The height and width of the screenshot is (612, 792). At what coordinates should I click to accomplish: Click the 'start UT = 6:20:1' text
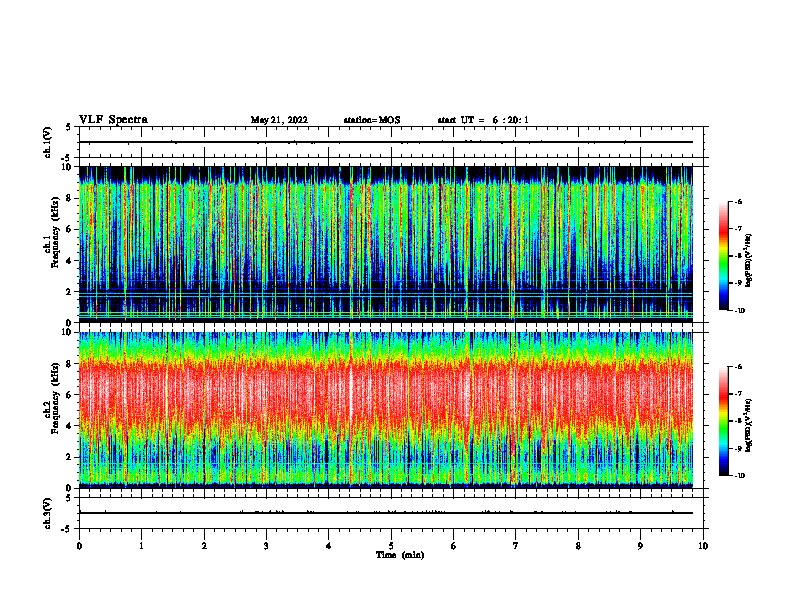[x=483, y=120]
